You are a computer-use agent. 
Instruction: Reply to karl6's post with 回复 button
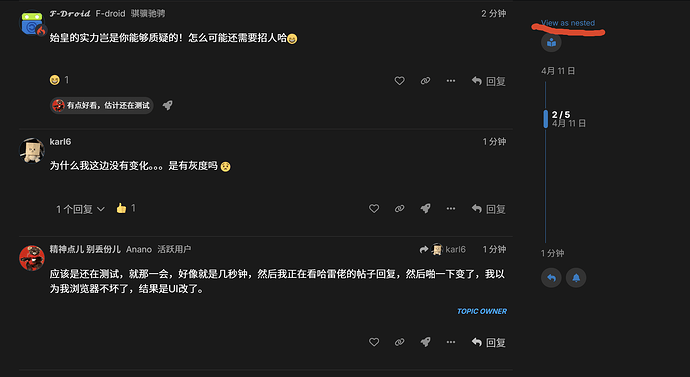488,209
